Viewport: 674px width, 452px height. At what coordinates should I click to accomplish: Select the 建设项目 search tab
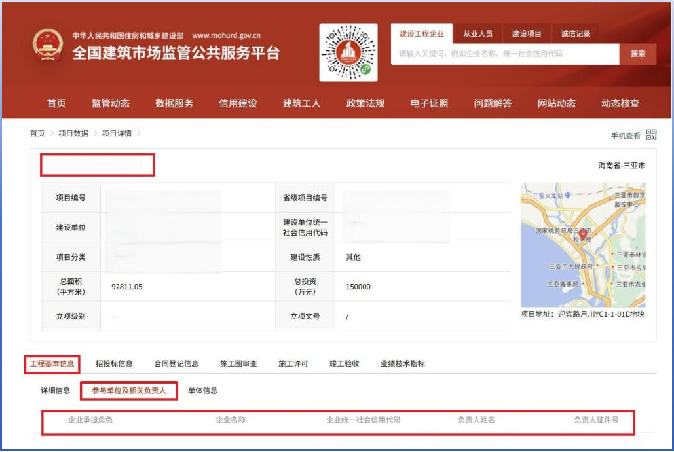pos(527,34)
